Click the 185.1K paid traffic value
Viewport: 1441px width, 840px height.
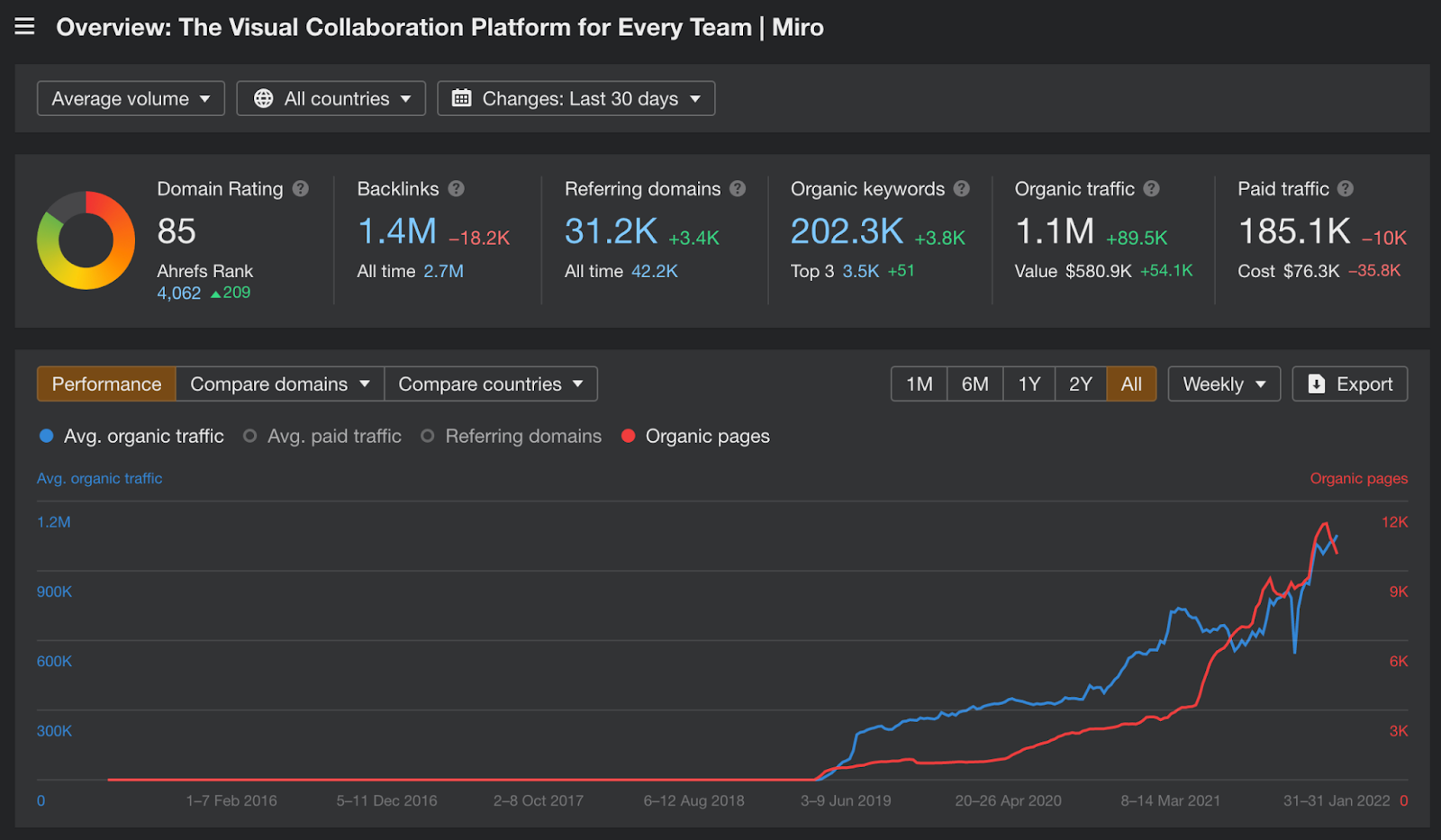pyautogui.click(x=1295, y=231)
